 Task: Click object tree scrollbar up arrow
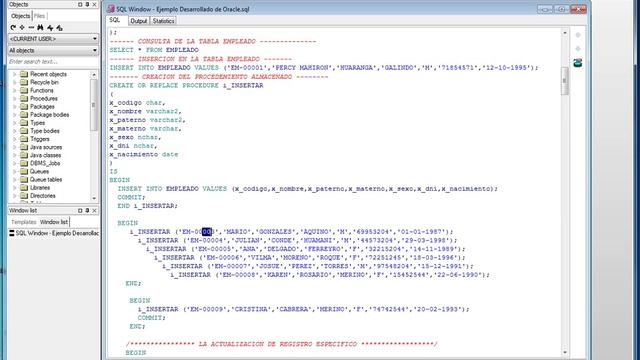point(94,75)
